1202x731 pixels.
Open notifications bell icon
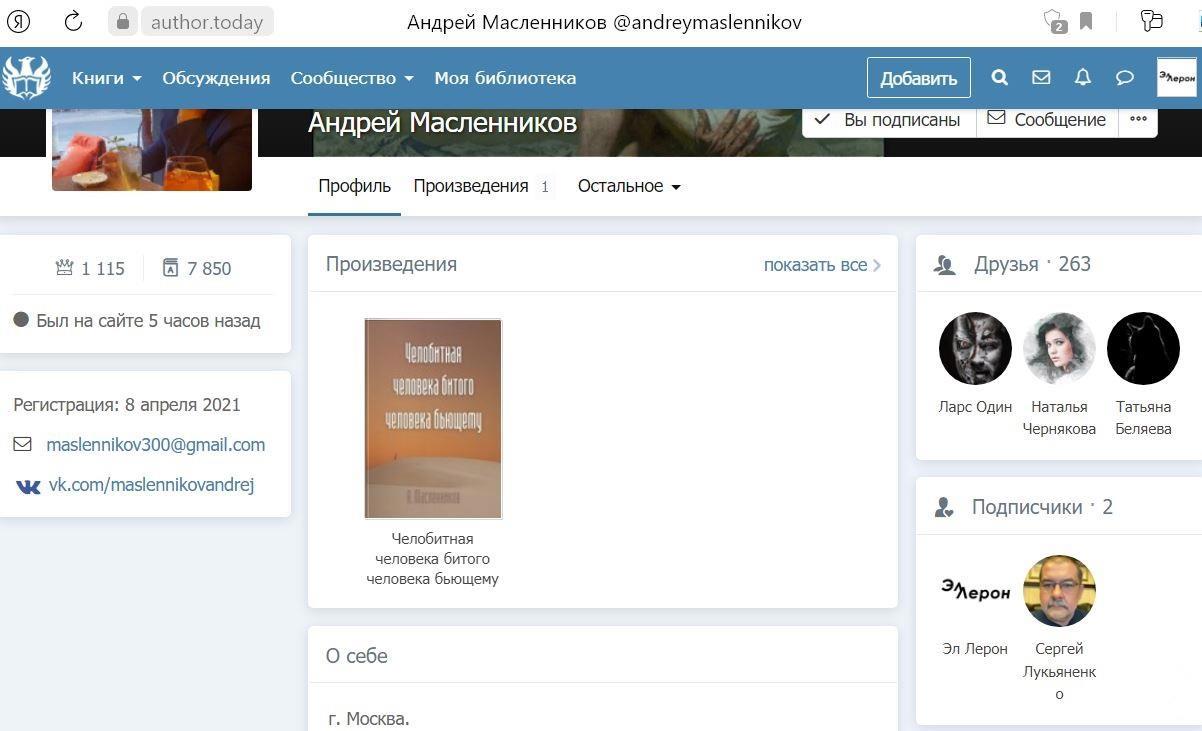(1083, 78)
